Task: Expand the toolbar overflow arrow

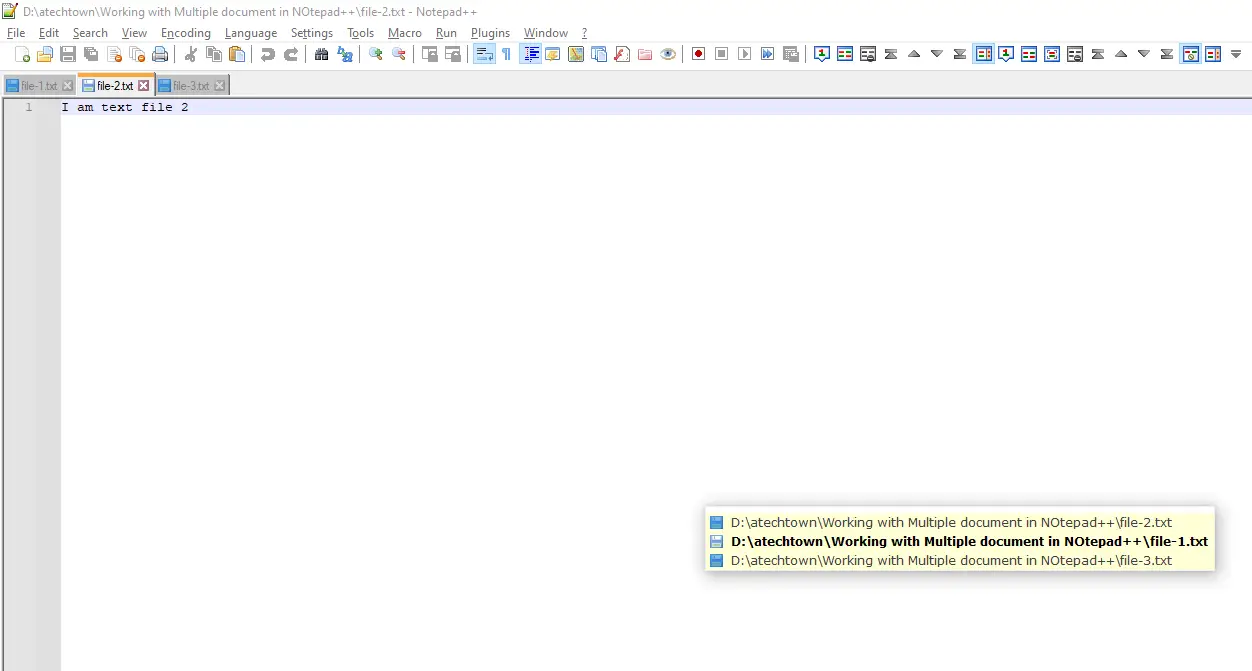Action: pos(1236,54)
